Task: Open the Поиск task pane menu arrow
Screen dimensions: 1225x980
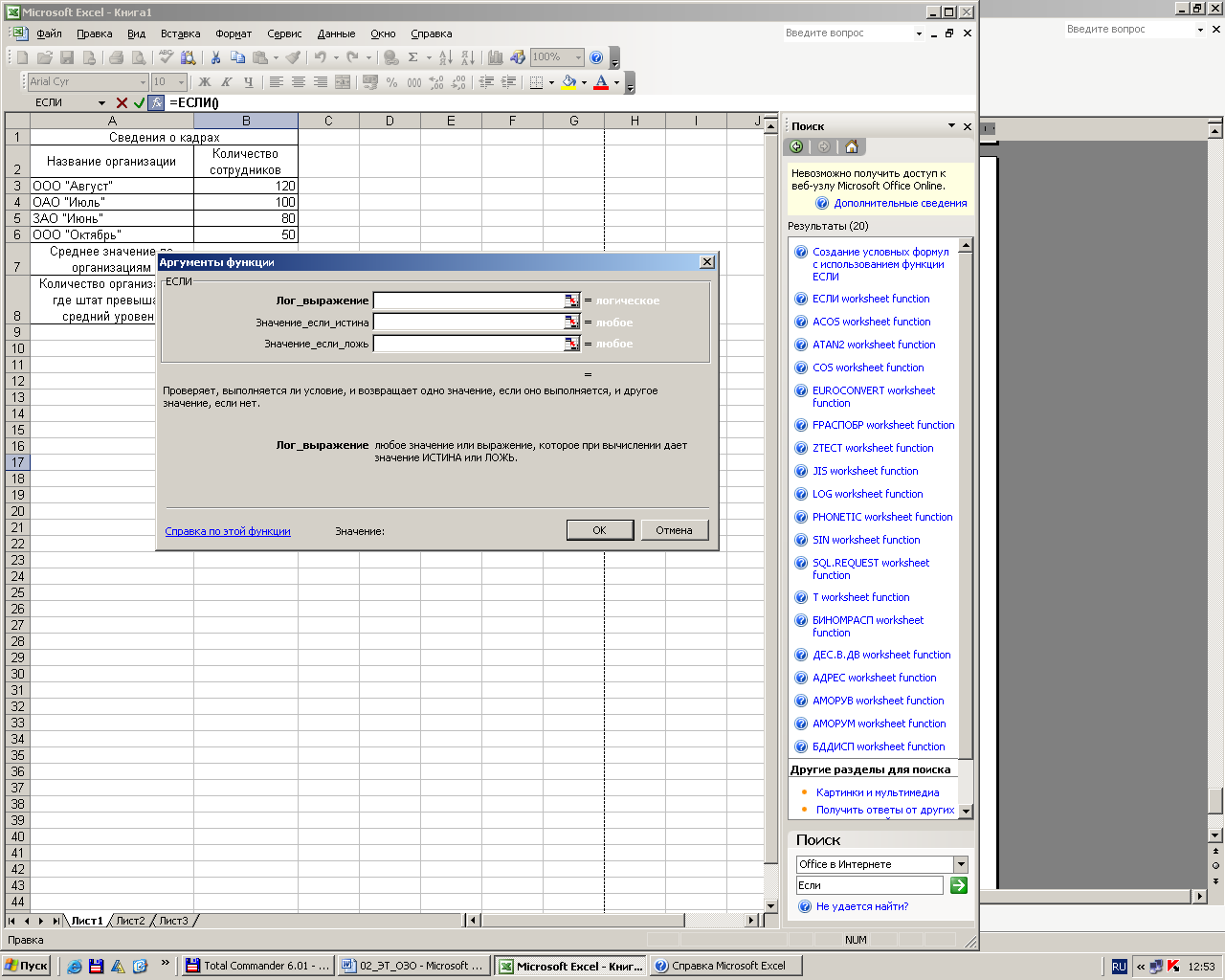Action: pos(951,125)
